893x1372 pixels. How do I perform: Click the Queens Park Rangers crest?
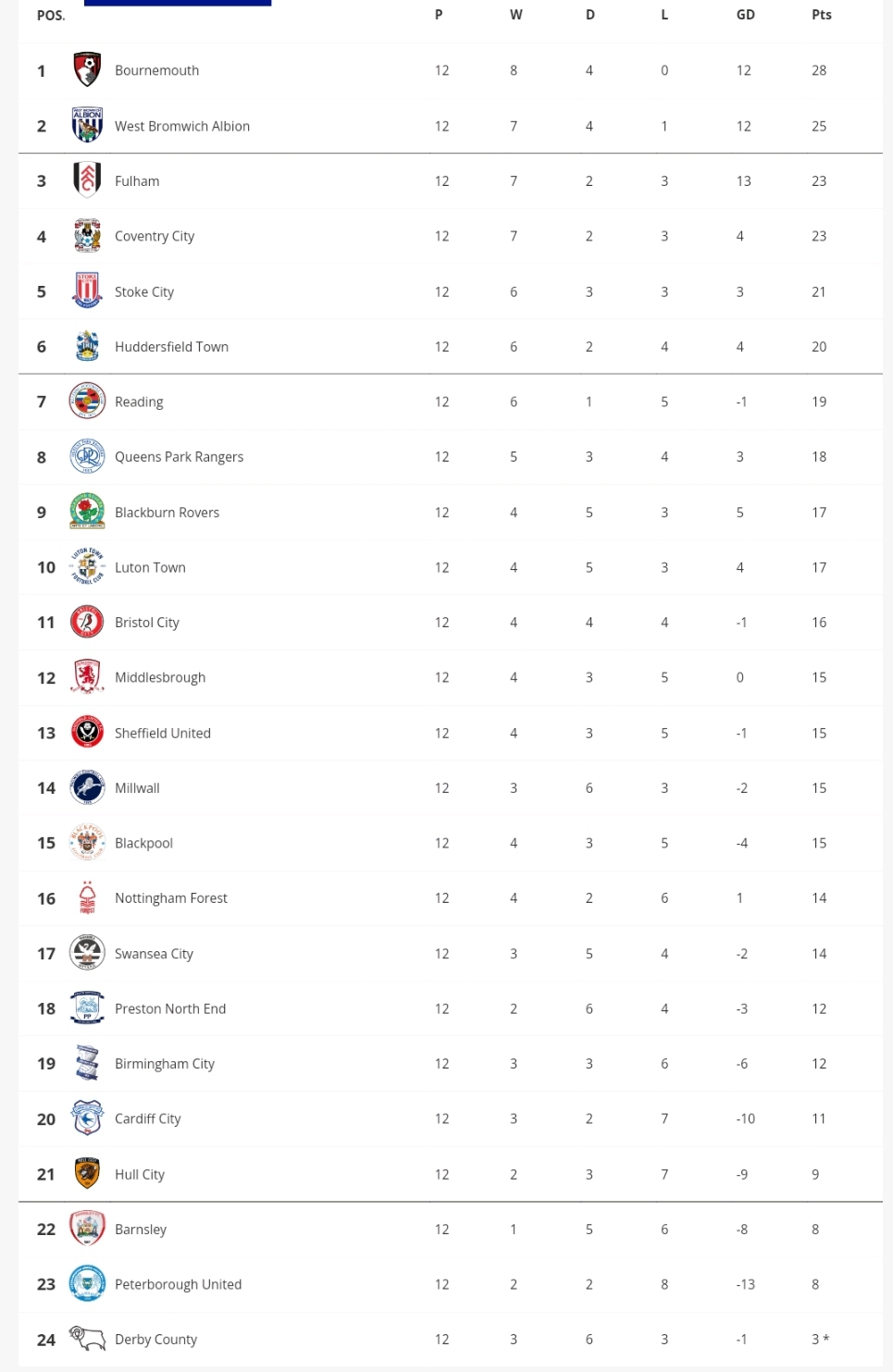pyautogui.click(x=87, y=456)
